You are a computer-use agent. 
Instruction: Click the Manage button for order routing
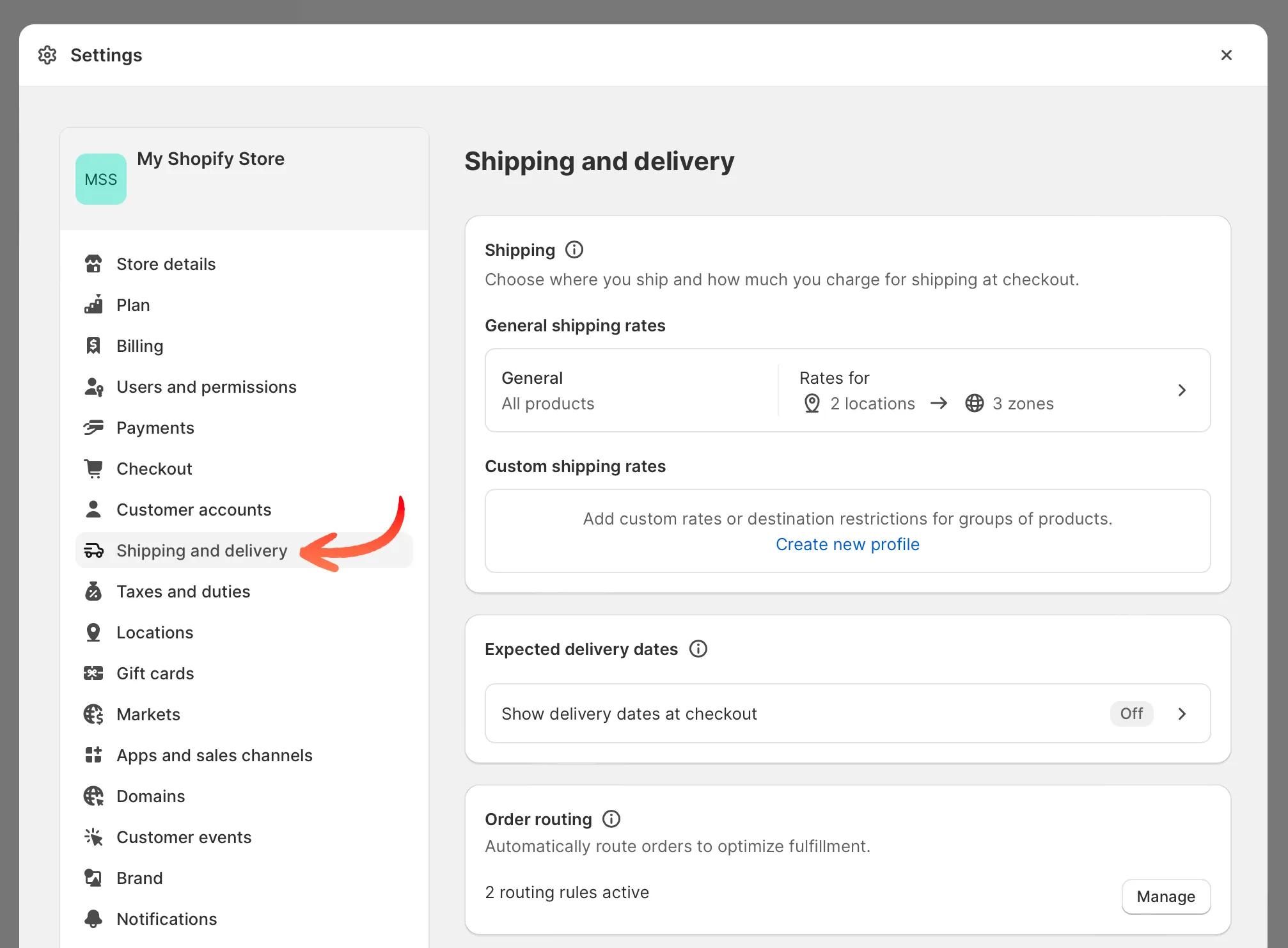tap(1166, 897)
